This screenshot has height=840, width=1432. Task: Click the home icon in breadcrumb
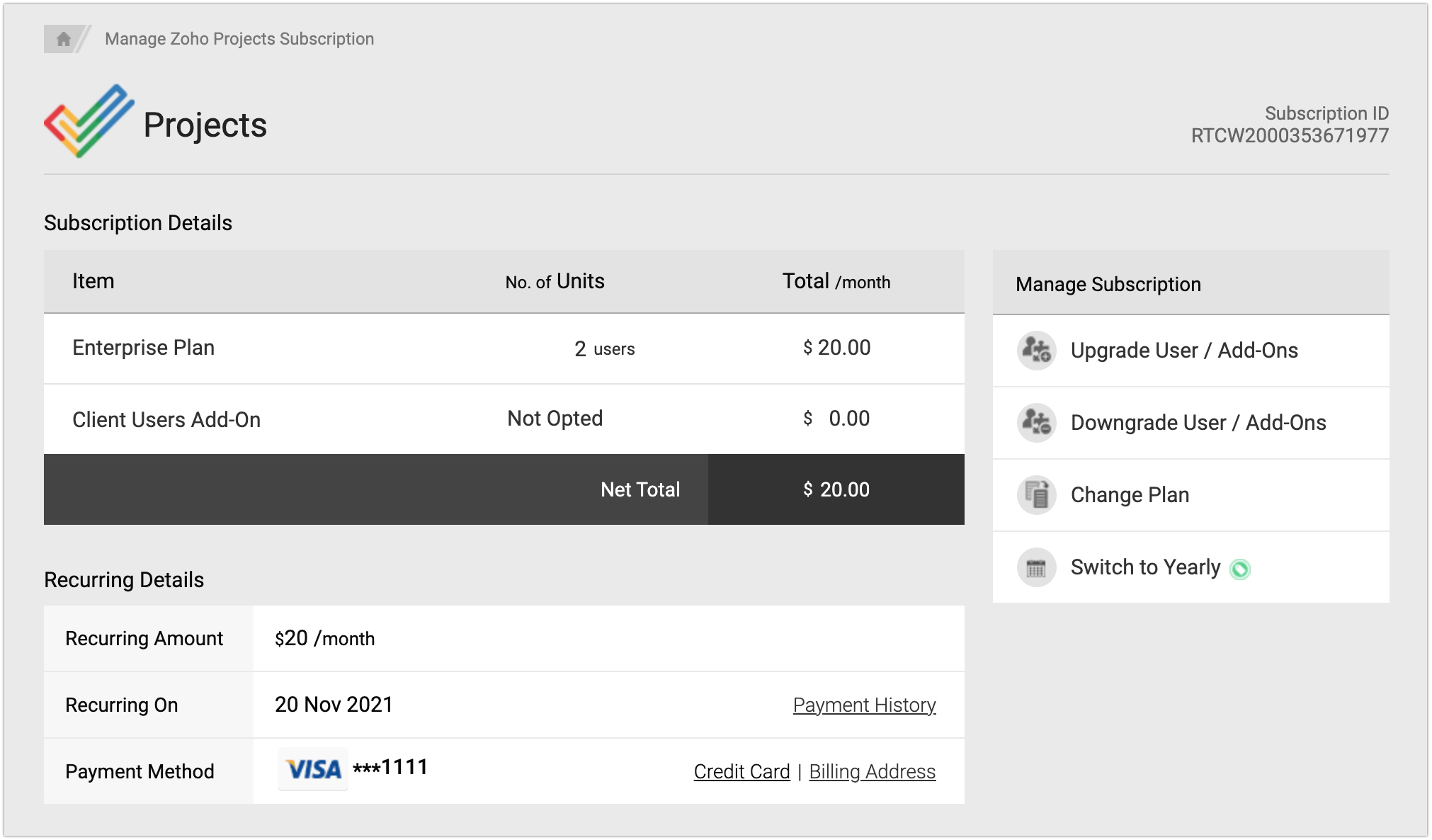[64, 39]
